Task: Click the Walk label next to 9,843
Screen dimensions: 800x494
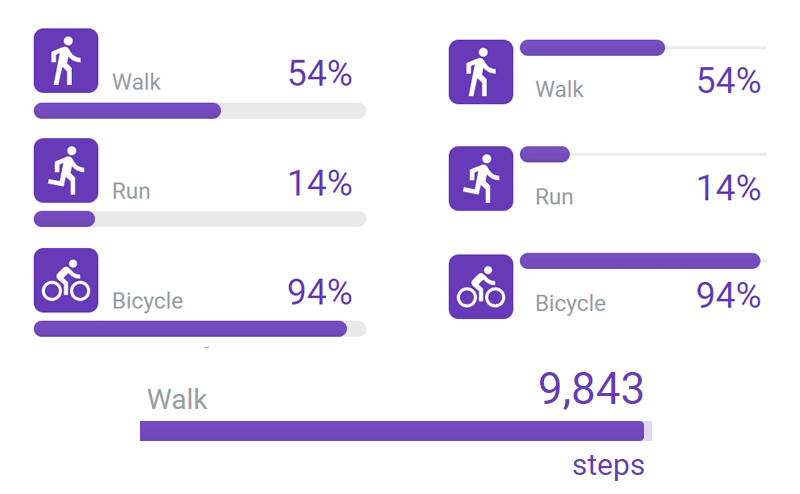Action: (x=177, y=400)
